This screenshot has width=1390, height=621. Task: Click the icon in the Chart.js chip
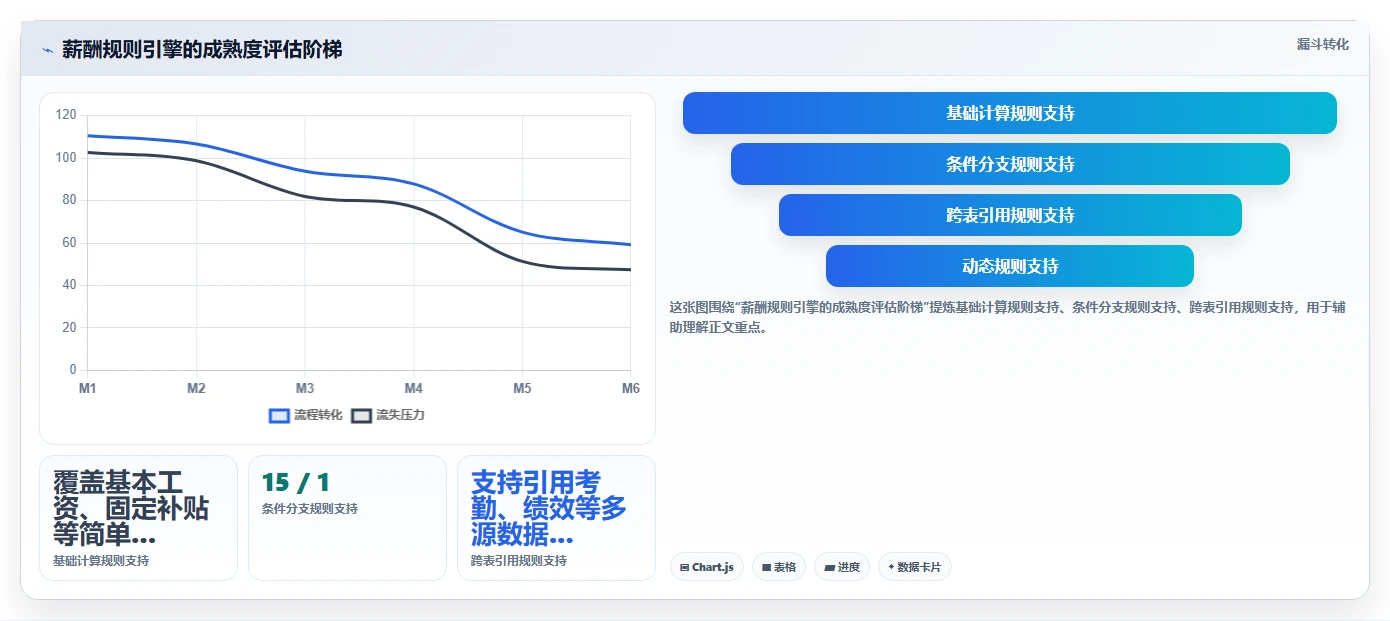click(684, 567)
